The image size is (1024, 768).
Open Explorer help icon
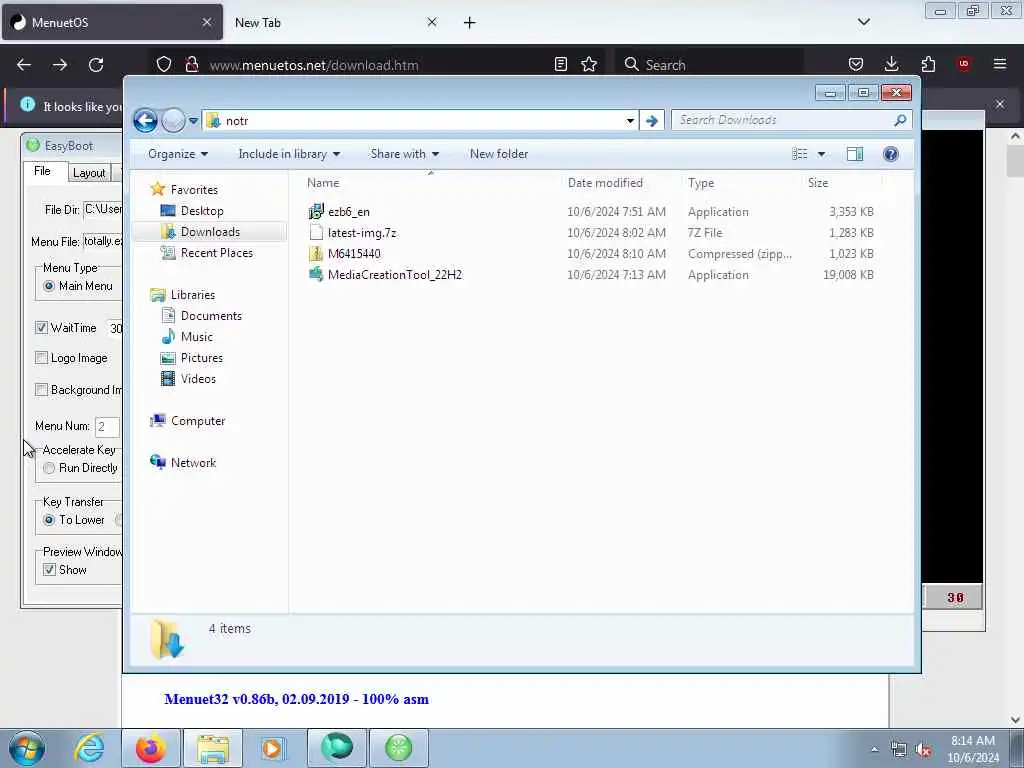(891, 154)
